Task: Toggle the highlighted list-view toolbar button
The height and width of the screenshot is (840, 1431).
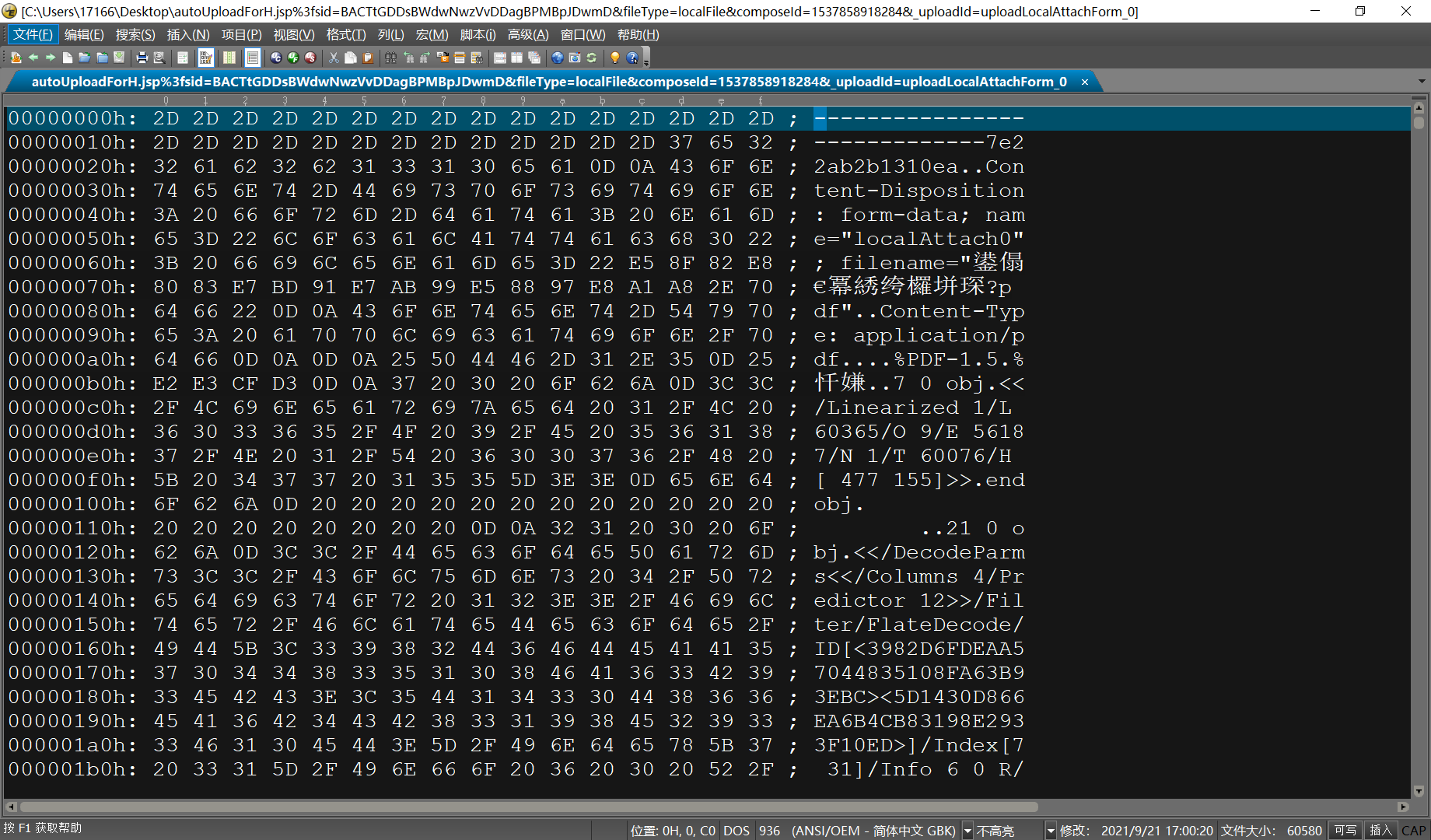Action: 253,58
